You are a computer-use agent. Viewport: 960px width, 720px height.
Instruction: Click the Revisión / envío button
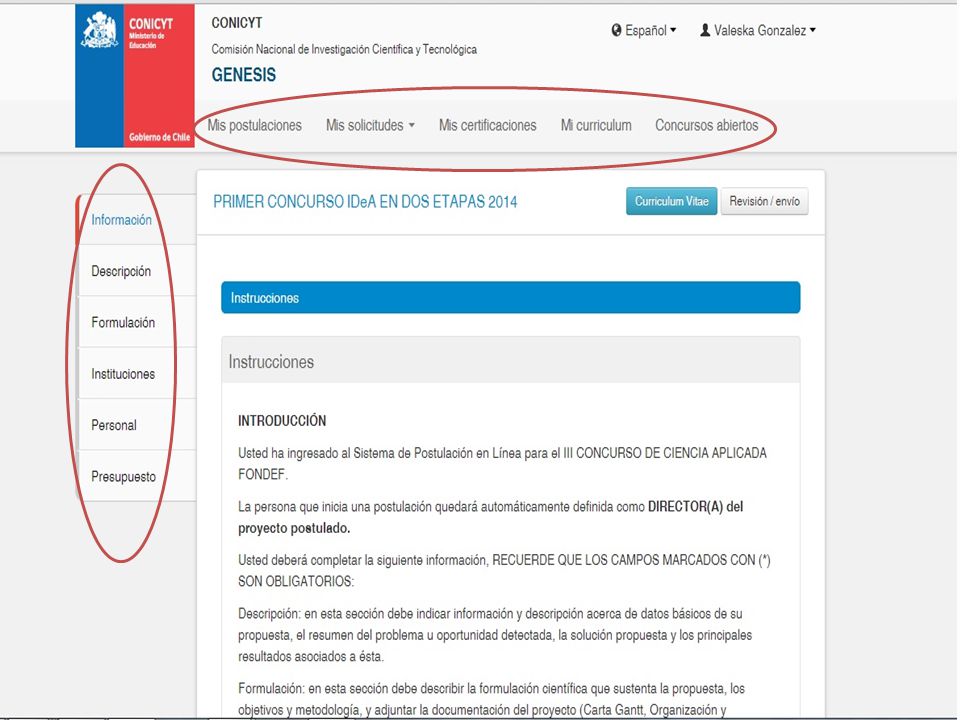765,201
